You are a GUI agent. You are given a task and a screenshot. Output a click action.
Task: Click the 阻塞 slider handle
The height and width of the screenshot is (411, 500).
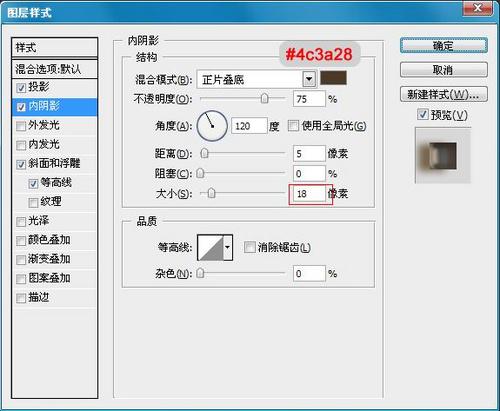[x=200, y=173]
